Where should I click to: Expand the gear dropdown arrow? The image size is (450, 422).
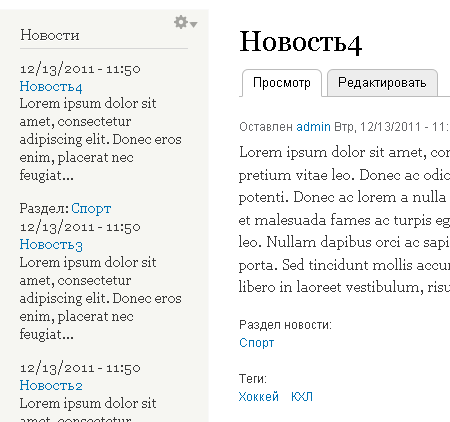click(194, 24)
